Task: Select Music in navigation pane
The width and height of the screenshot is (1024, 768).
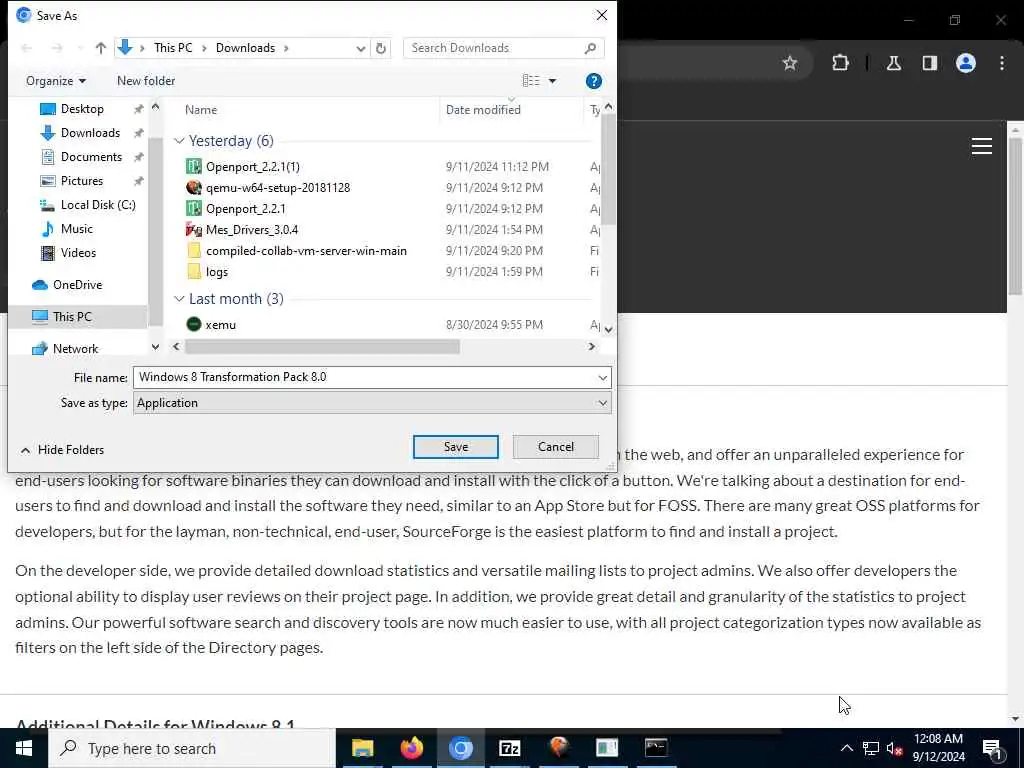Action: point(76,229)
